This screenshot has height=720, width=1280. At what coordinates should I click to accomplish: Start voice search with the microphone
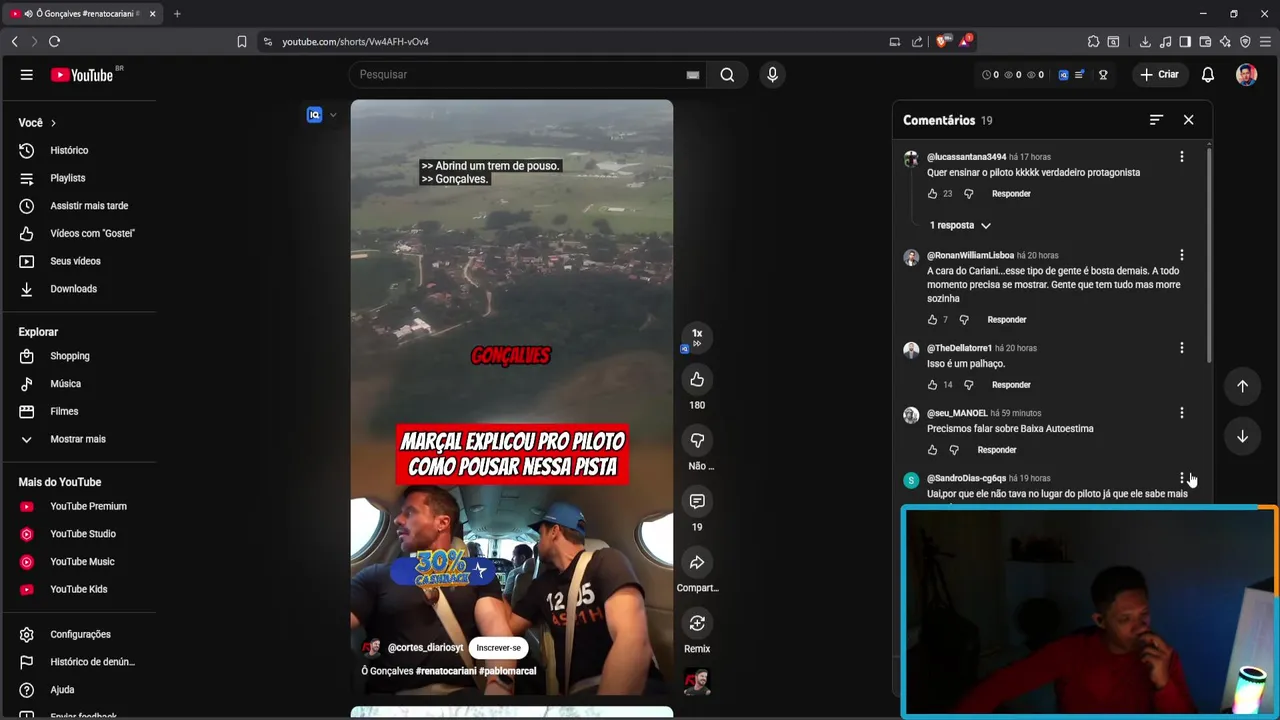pyautogui.click(x=772, y=75)
